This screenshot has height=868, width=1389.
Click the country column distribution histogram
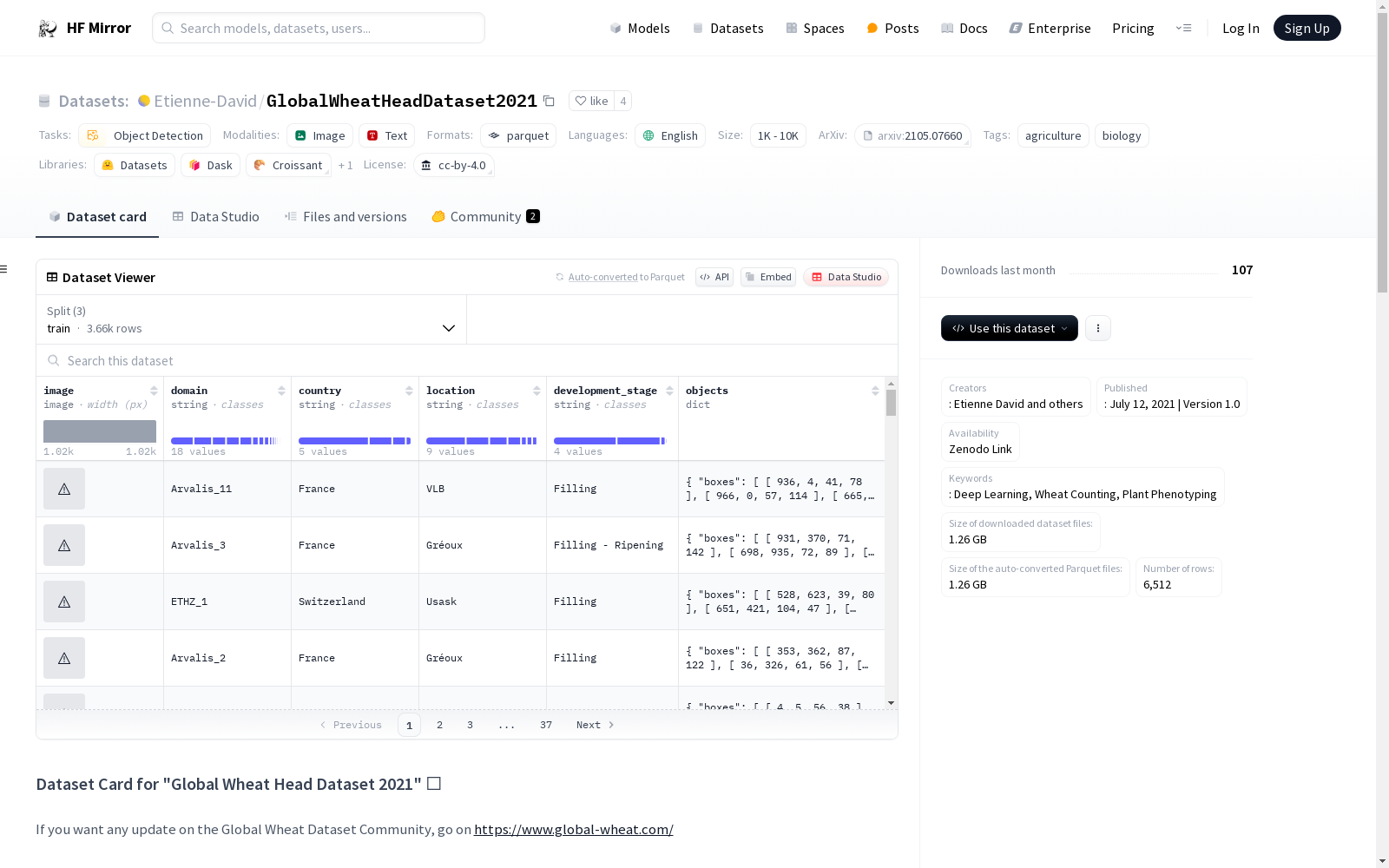(354, 441)
